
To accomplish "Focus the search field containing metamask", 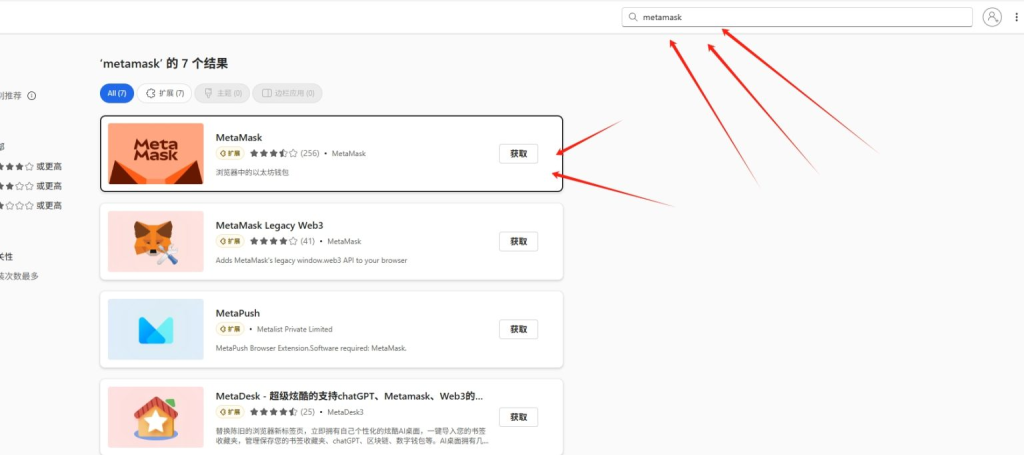I will coord(797,18).
